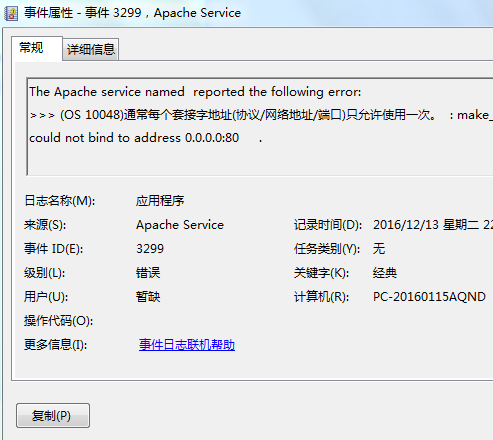Viewport: 493px width, 440px height.
Task: Click the keyword value 经典
Action: [385, 273]
